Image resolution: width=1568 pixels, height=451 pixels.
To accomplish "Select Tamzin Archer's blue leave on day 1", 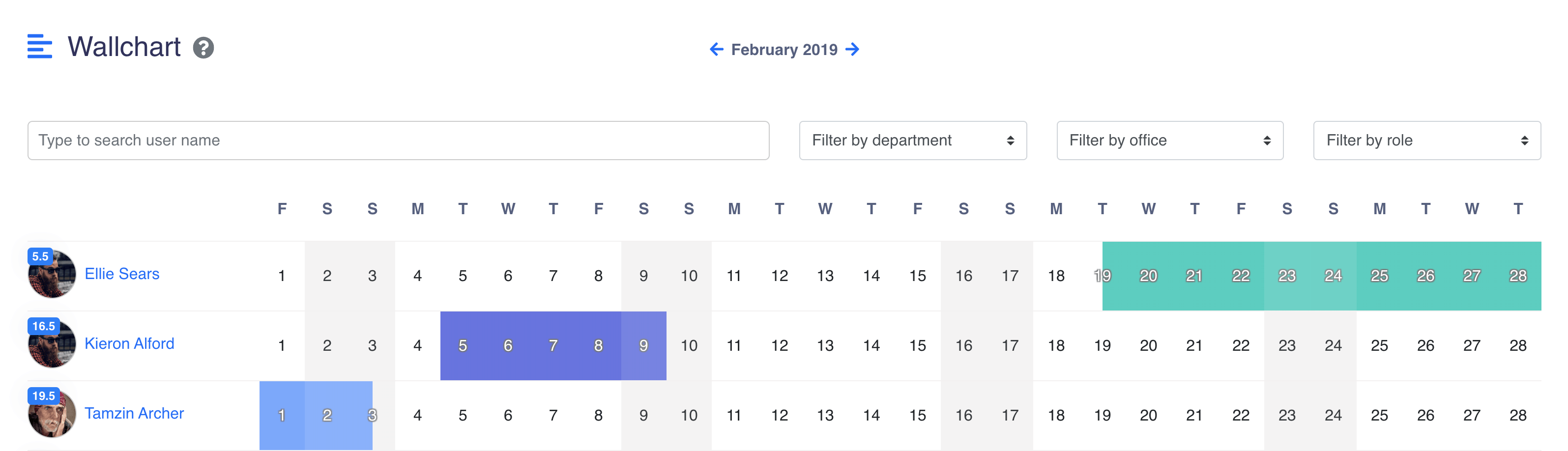I will (282, 415).
